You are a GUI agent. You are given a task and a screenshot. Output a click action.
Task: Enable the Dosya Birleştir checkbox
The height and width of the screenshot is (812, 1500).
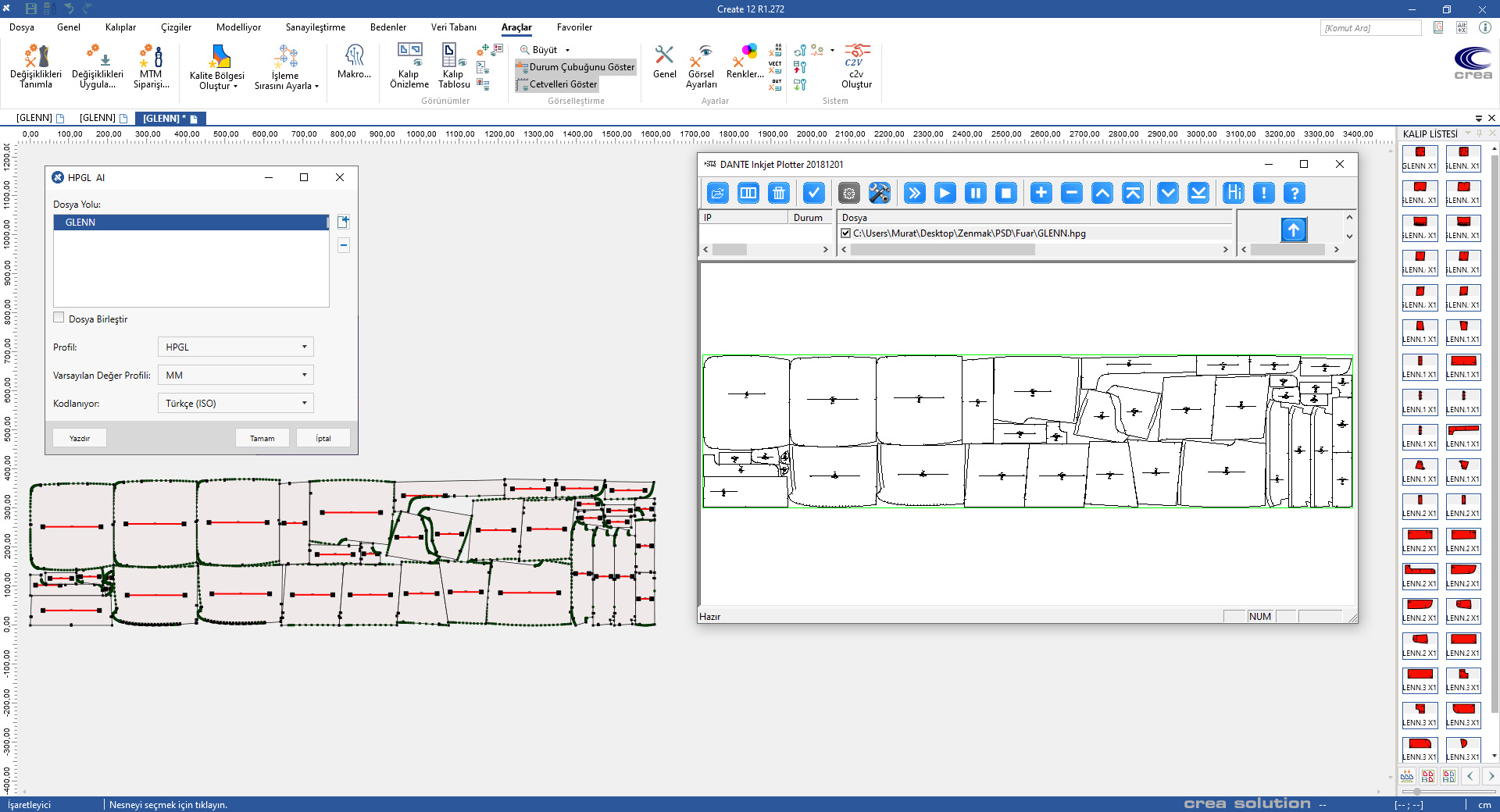[59, 318]
